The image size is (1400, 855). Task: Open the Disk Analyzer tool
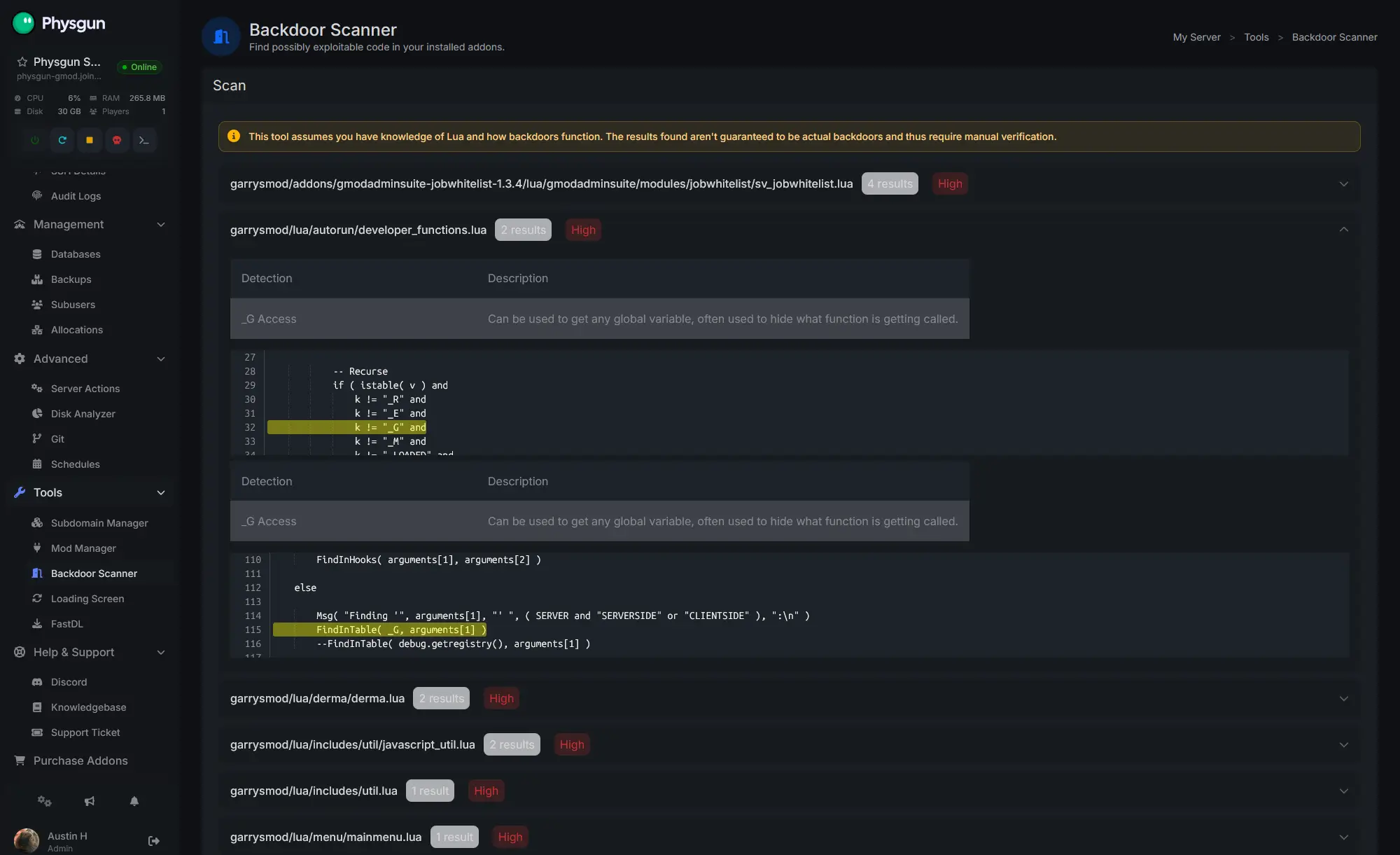point(83,414)
